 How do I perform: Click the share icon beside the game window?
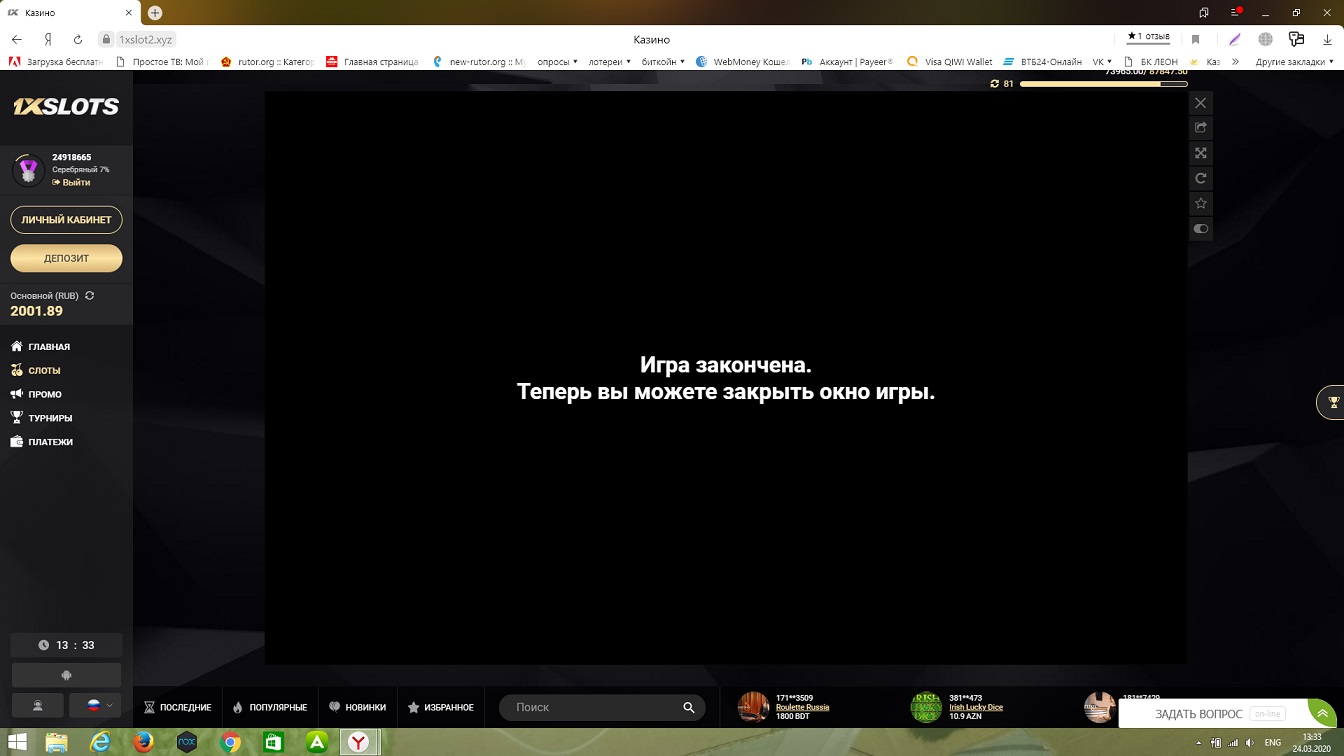(1201, 128)
